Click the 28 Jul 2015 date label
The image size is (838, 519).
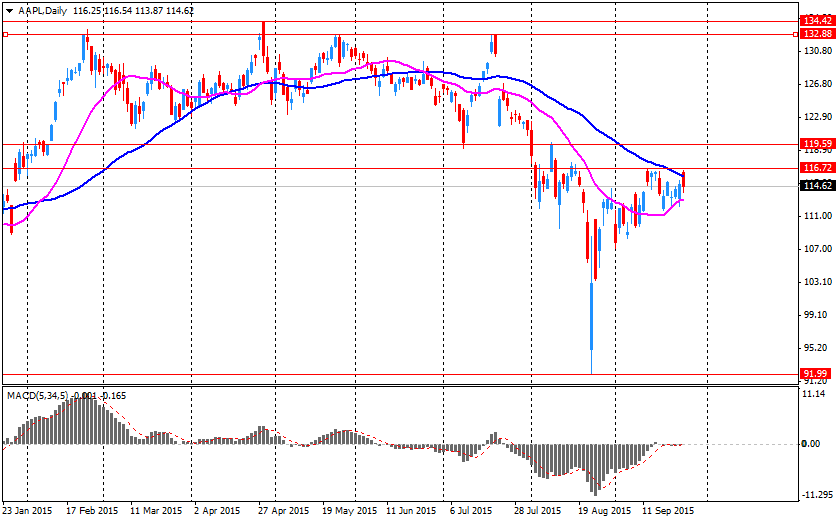pos(538,510)
